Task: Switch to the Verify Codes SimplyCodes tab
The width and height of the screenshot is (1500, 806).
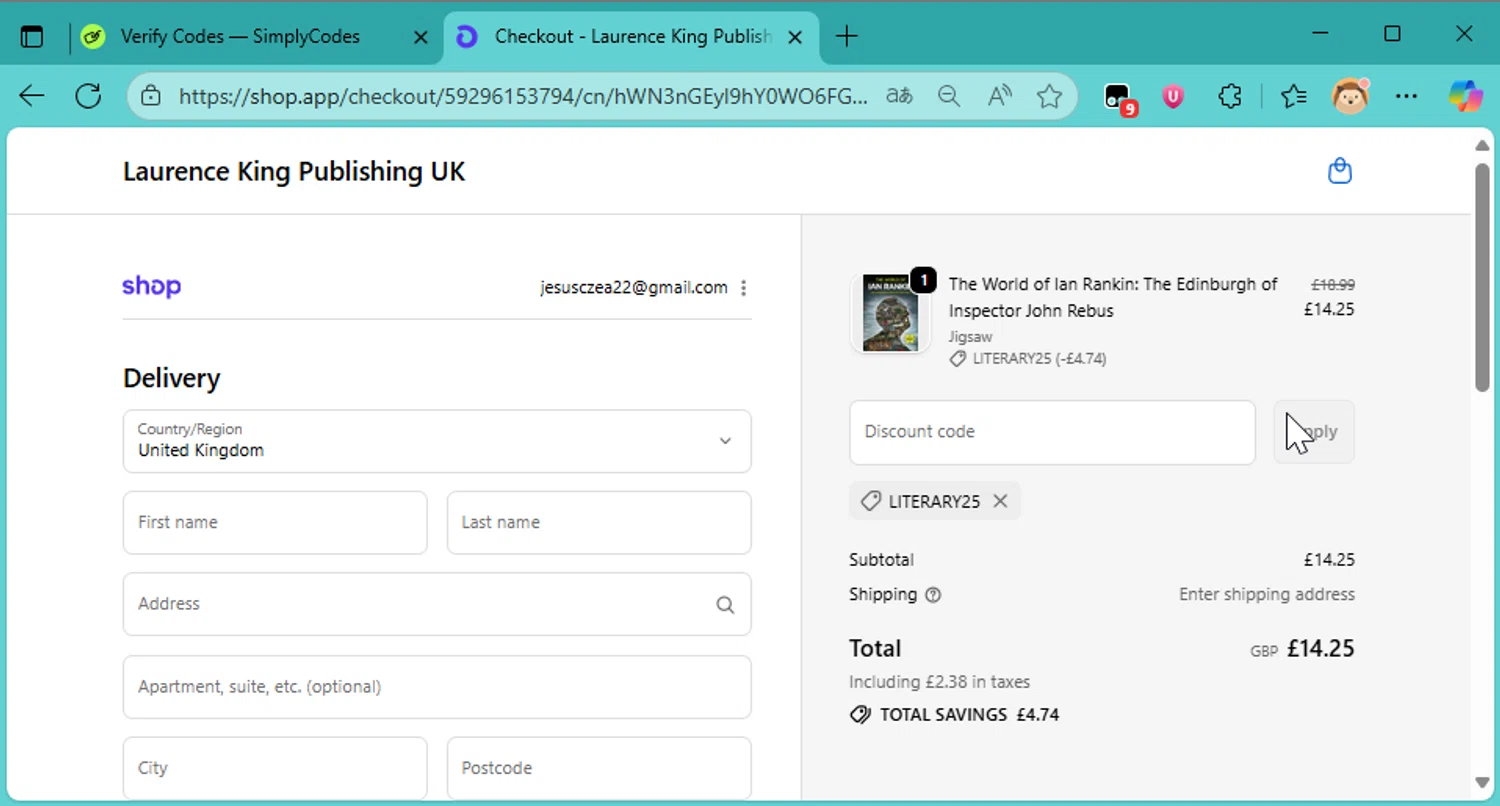Action: coord(240,37)
